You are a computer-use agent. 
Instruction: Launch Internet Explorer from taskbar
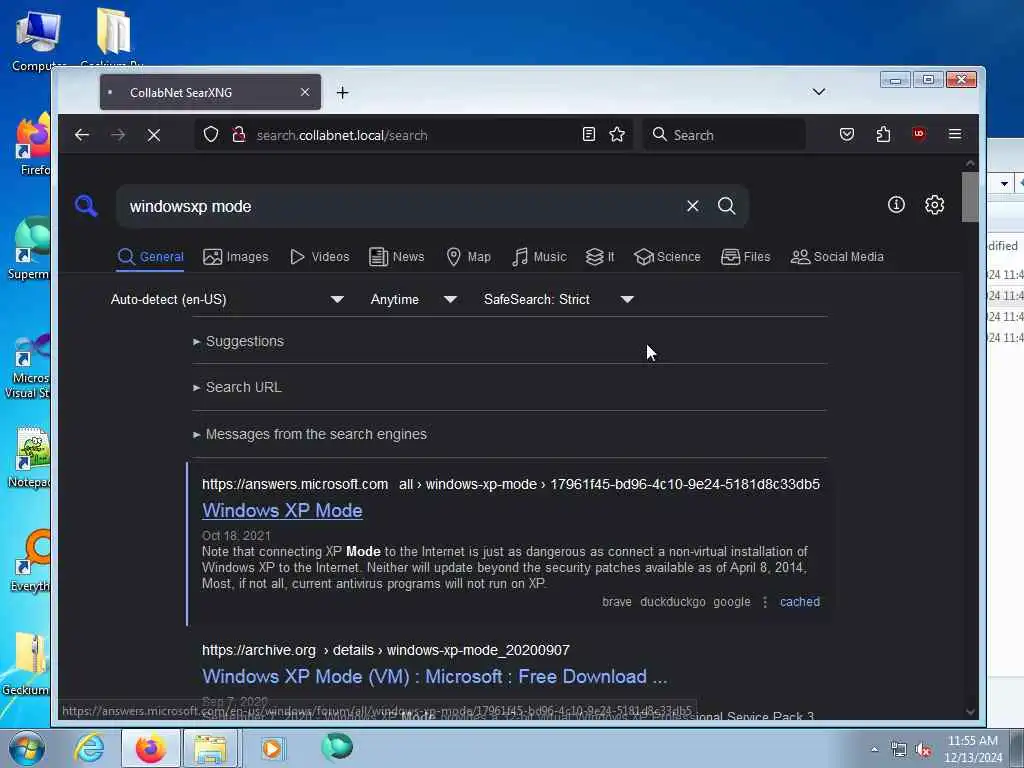(89, 748)
